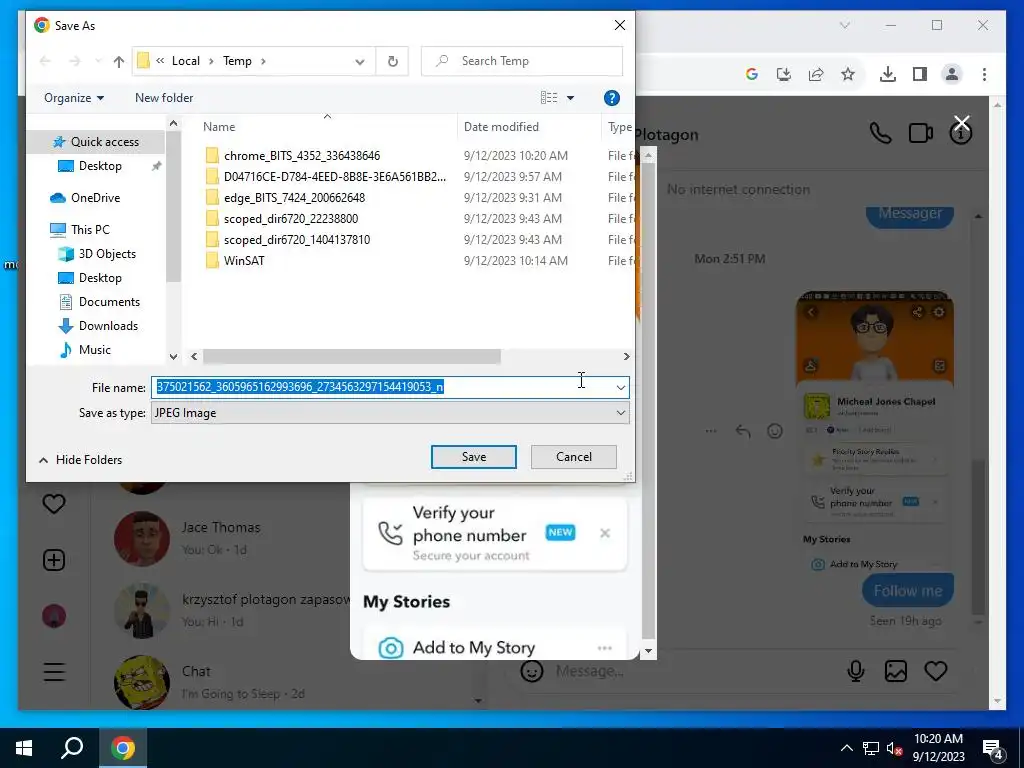Start a video call with camera icon
Screen dimensions: 1024x768
click(x=920, y=133)
